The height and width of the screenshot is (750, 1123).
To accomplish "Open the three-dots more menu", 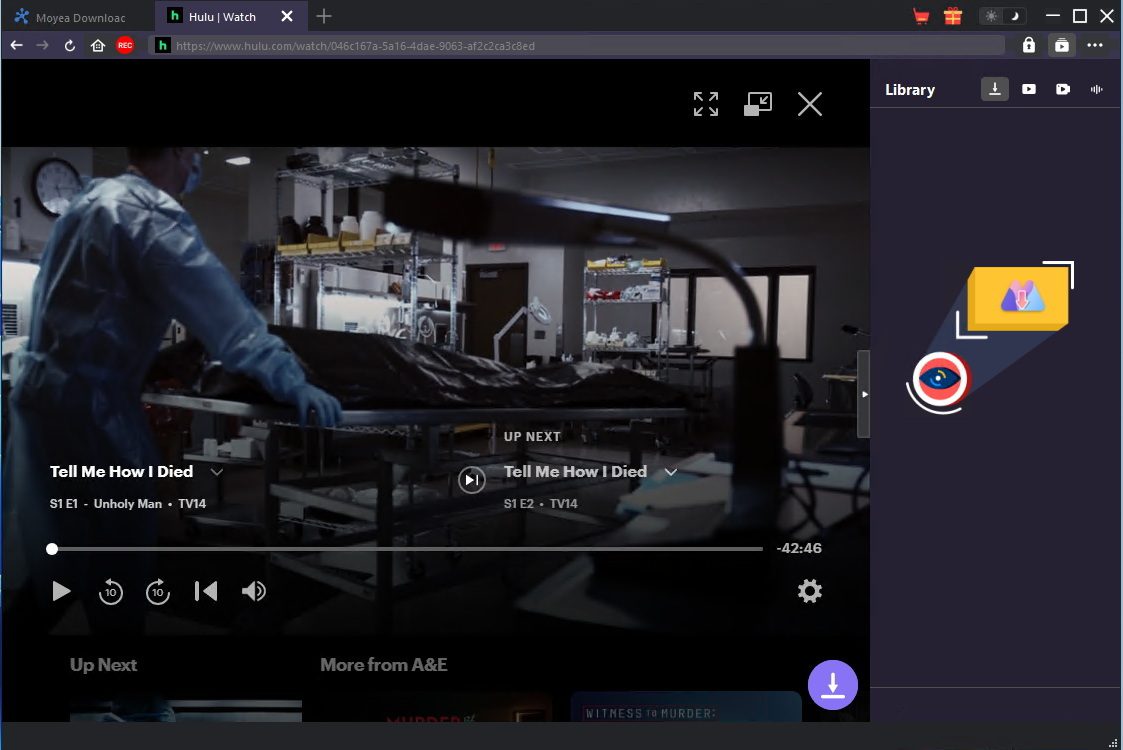I will click(x=1095, y=46).
